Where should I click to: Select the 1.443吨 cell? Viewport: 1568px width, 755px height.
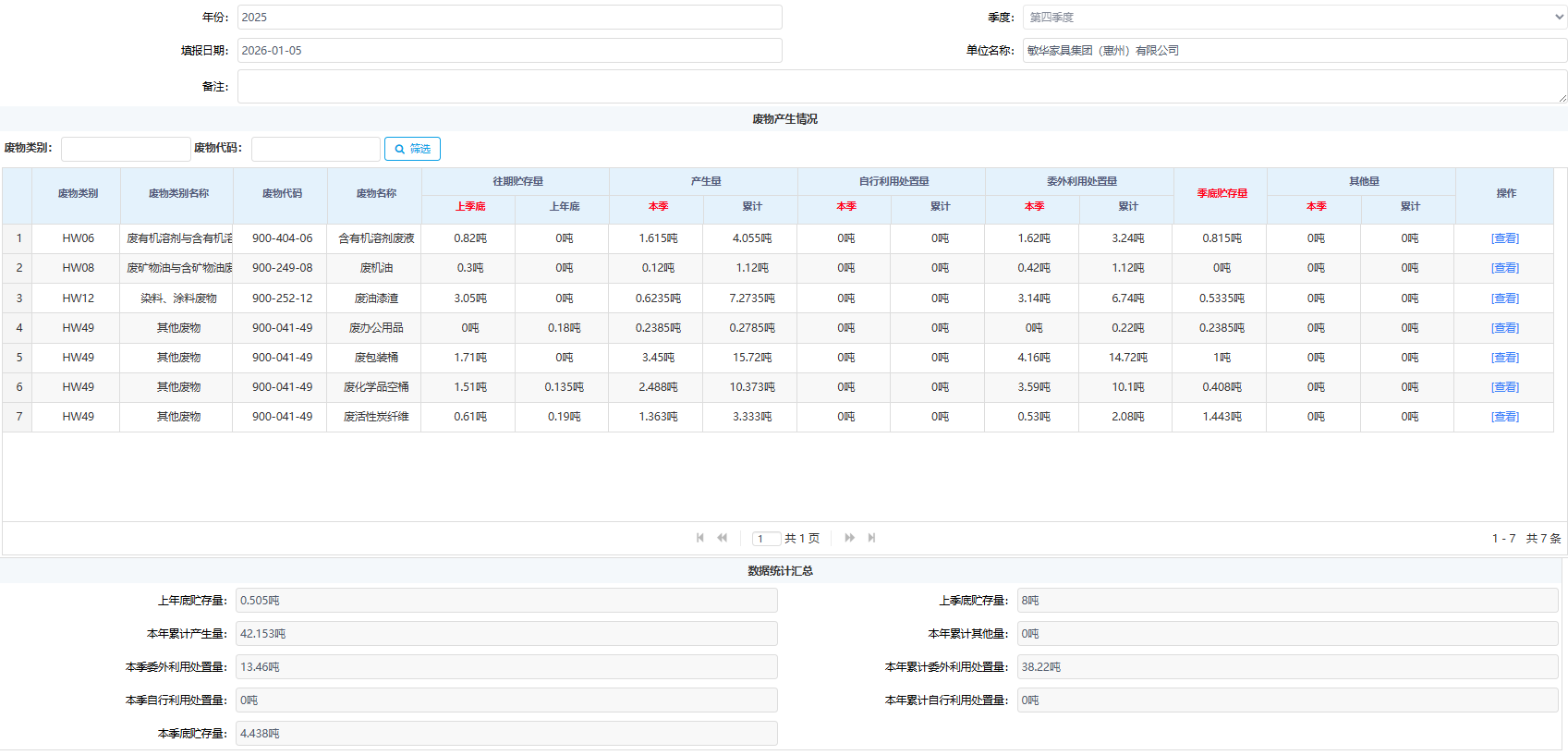(x=1222, y=417)
